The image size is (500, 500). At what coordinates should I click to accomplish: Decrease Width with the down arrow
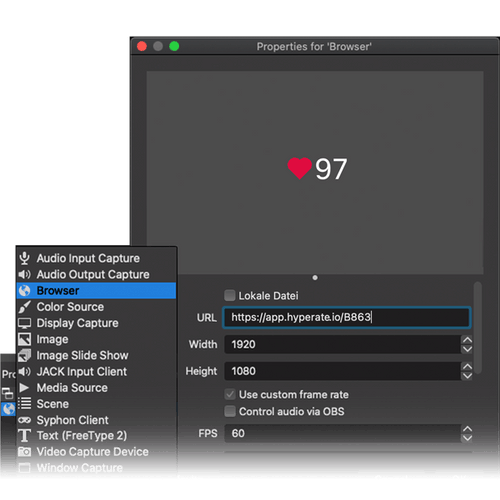tap(467, 349)
